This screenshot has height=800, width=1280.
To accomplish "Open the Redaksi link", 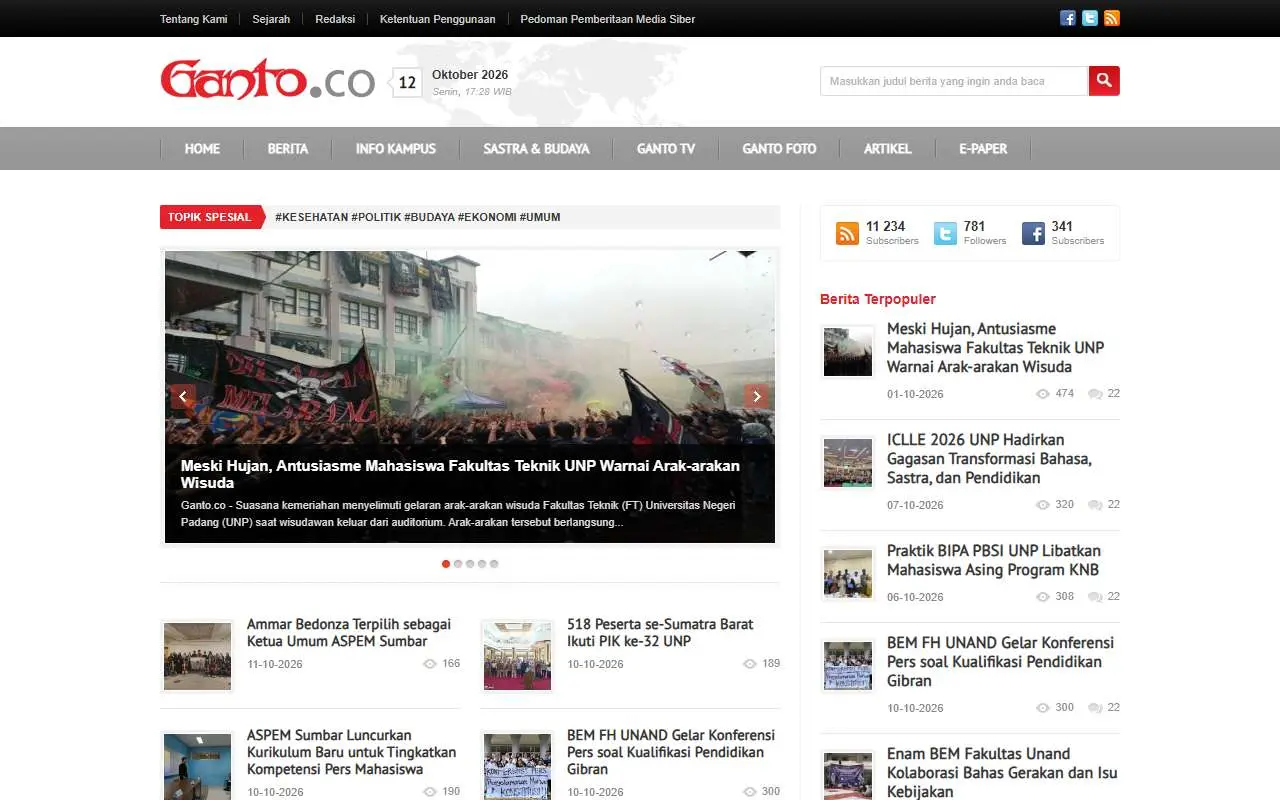I will (x=335, y=19).
